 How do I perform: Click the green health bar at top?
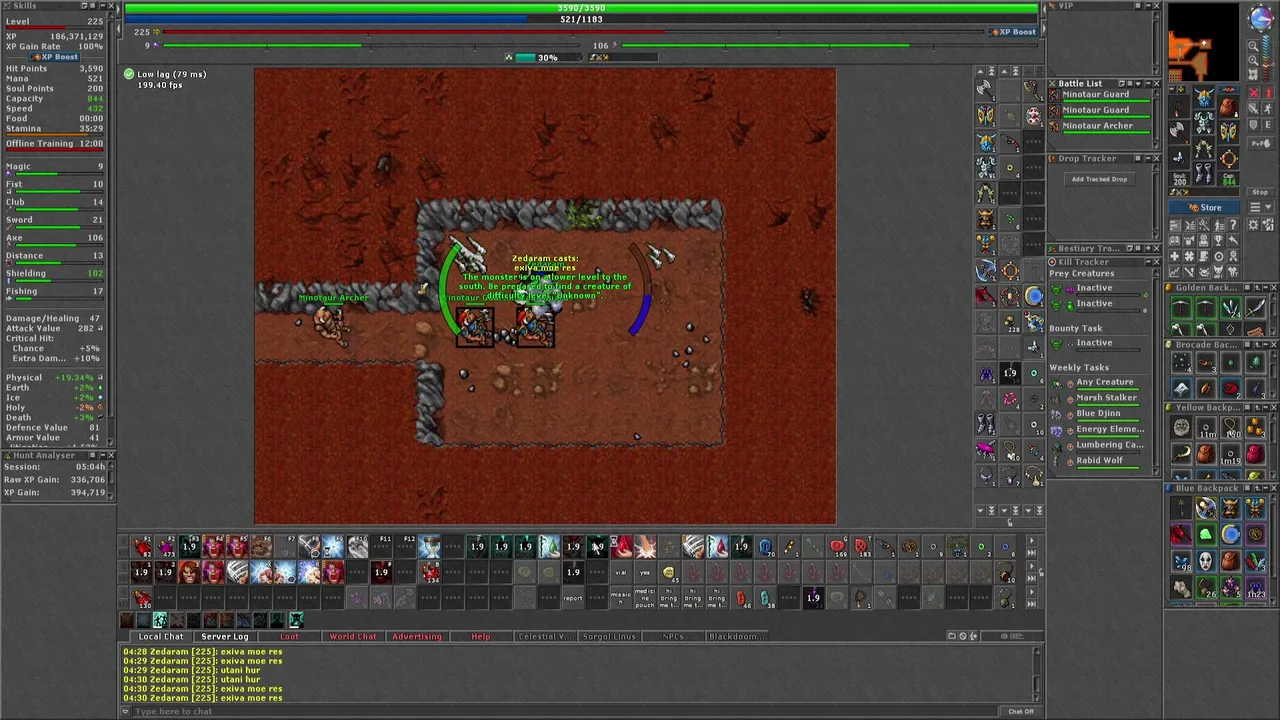581,8
